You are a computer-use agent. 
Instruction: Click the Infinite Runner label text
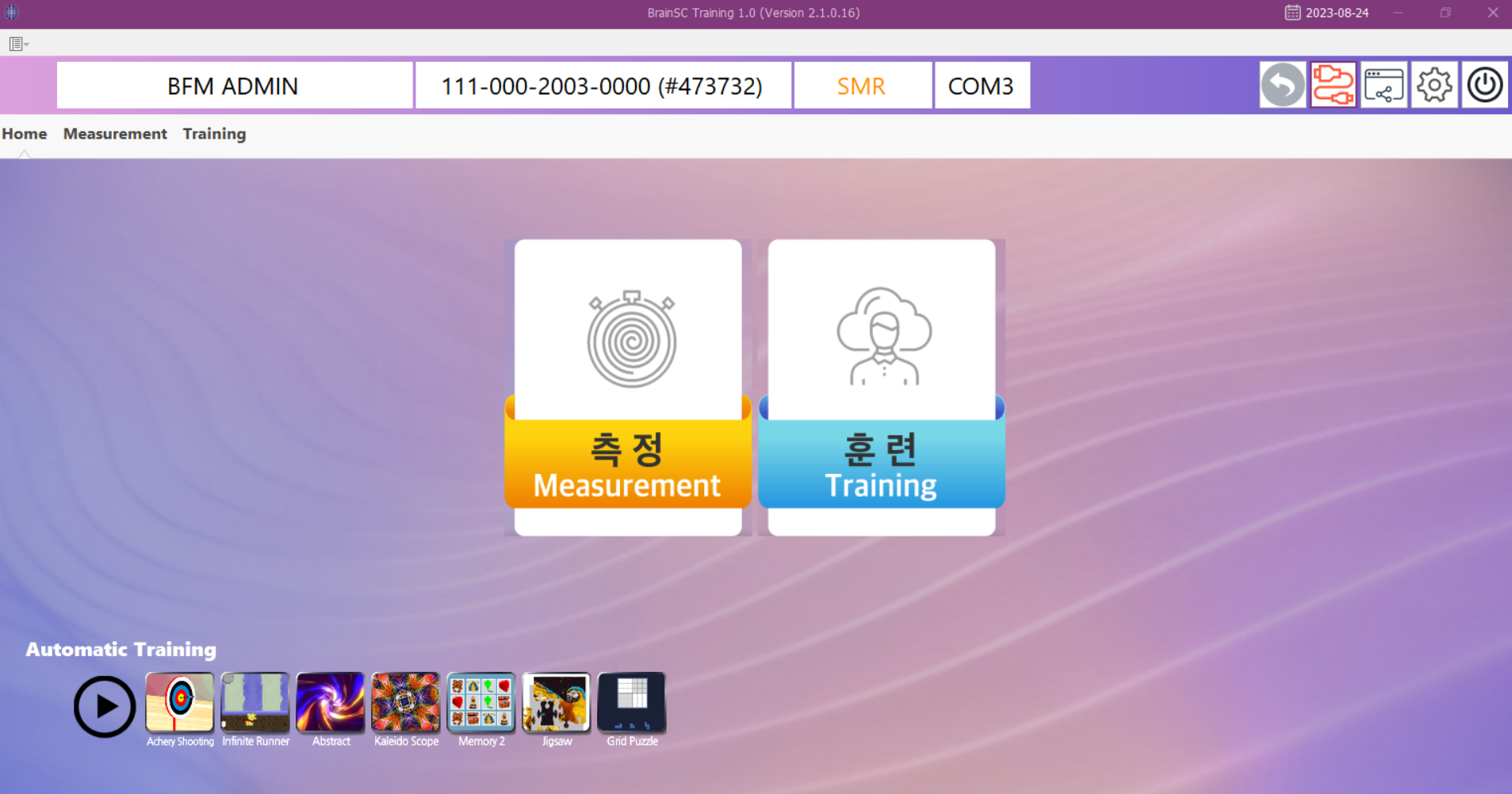coord(255,742)
